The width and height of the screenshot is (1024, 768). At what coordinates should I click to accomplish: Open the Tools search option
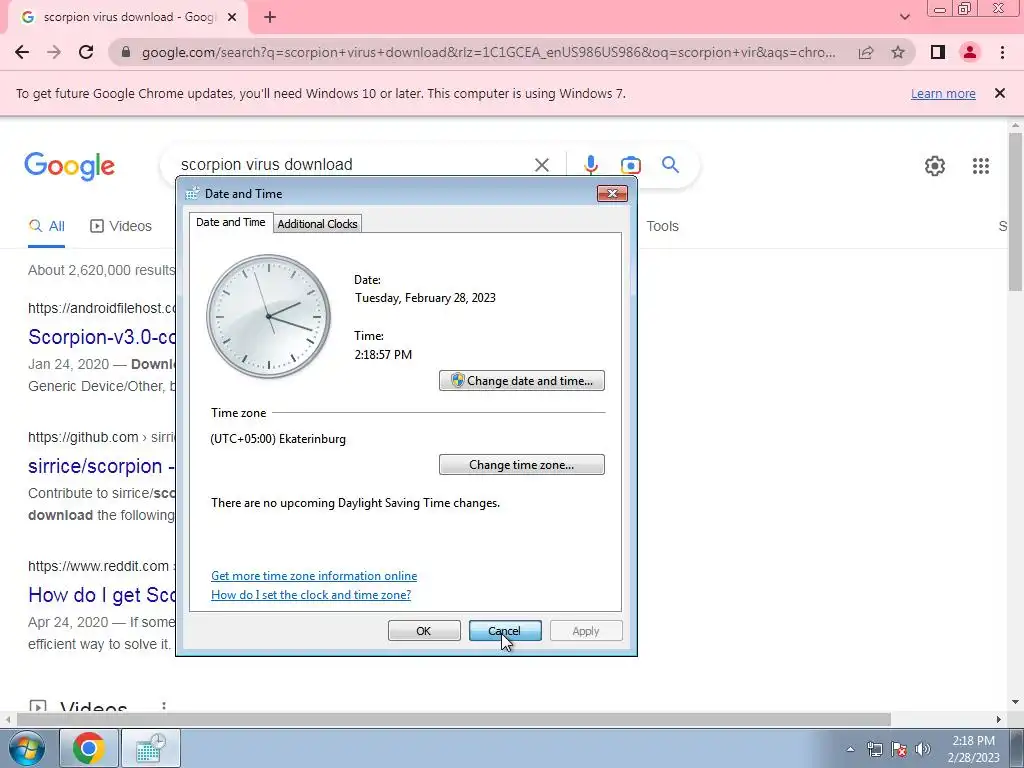(662, 226)
